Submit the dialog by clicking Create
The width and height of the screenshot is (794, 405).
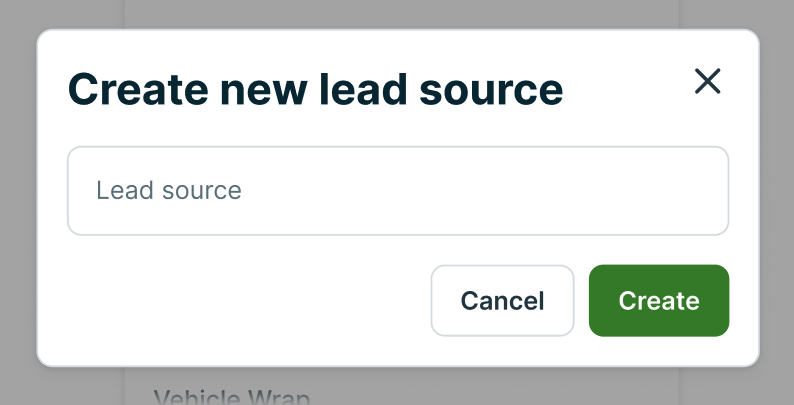pyautogui.click(x=658, y=301)
